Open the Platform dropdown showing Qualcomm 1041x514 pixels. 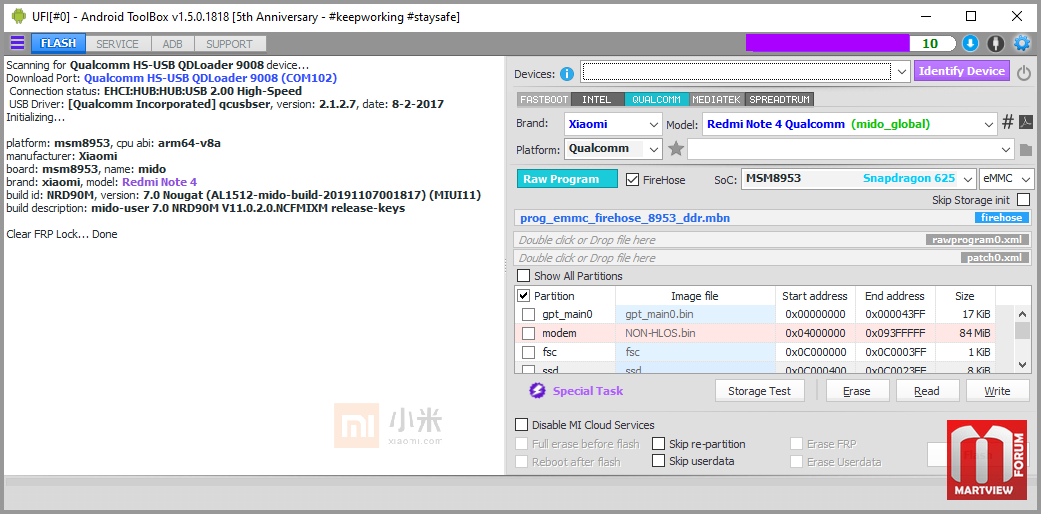point(613,149)
